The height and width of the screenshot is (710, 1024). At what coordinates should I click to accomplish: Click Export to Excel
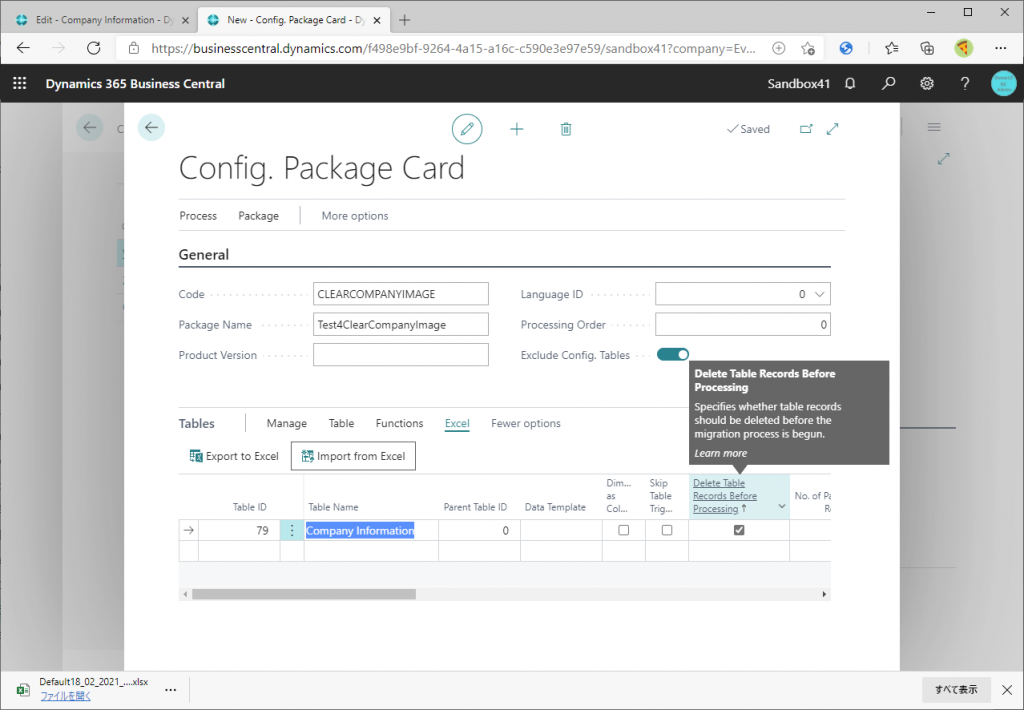(234, 456)
